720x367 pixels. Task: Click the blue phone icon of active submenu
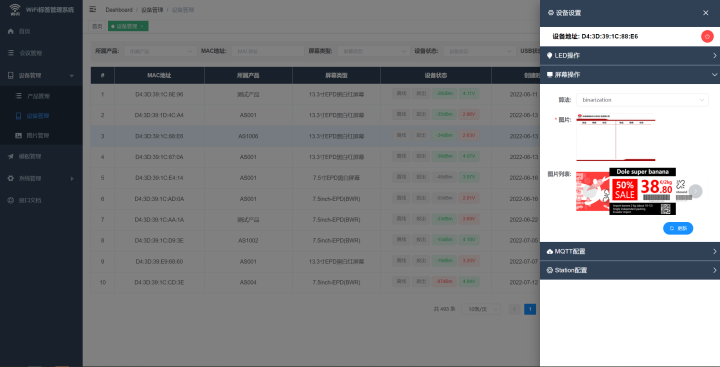point(18,116)
